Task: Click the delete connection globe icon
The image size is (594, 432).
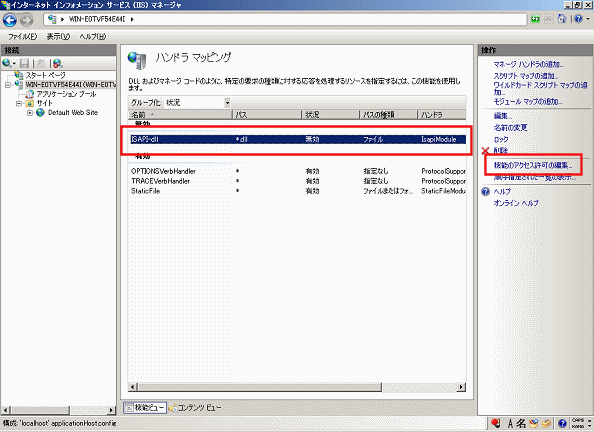Action: click(x=57, y=63)
